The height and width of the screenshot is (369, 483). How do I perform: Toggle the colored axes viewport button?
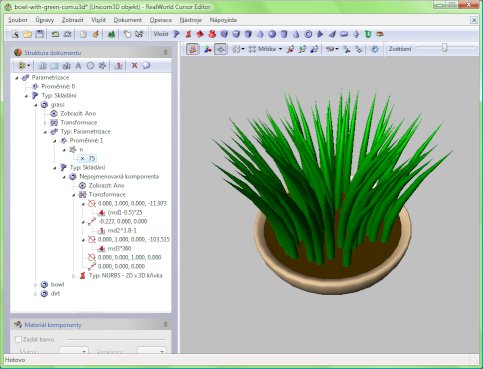tap(208, 49)
